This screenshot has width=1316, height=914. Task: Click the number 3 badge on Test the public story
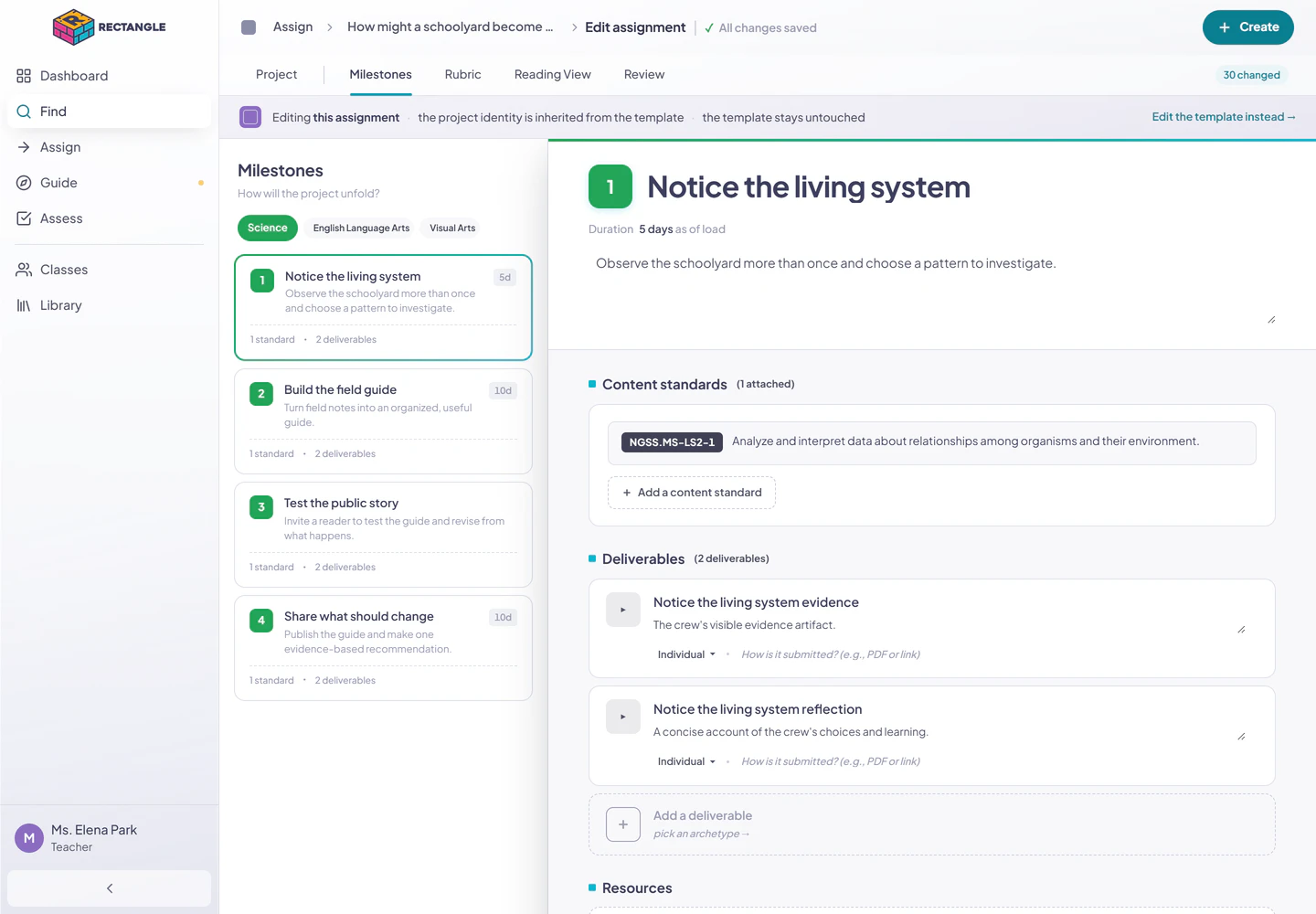coord(261,507)
